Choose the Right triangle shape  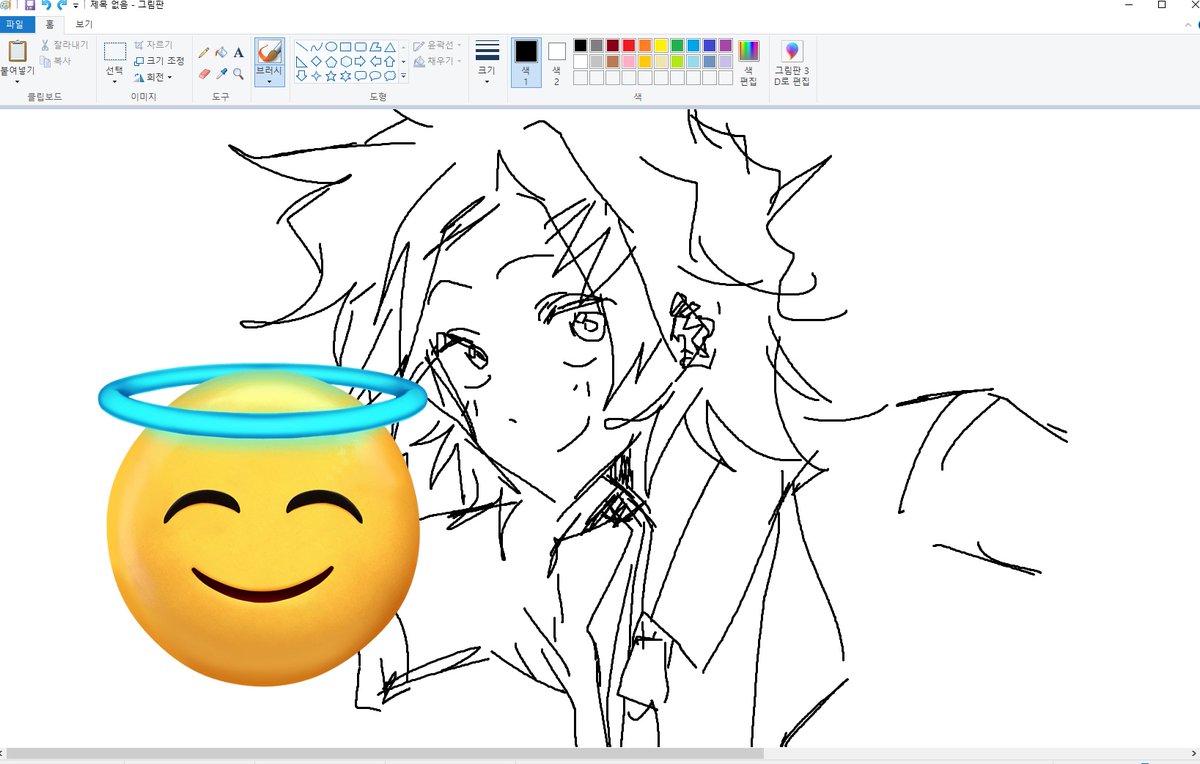point(301,61)
